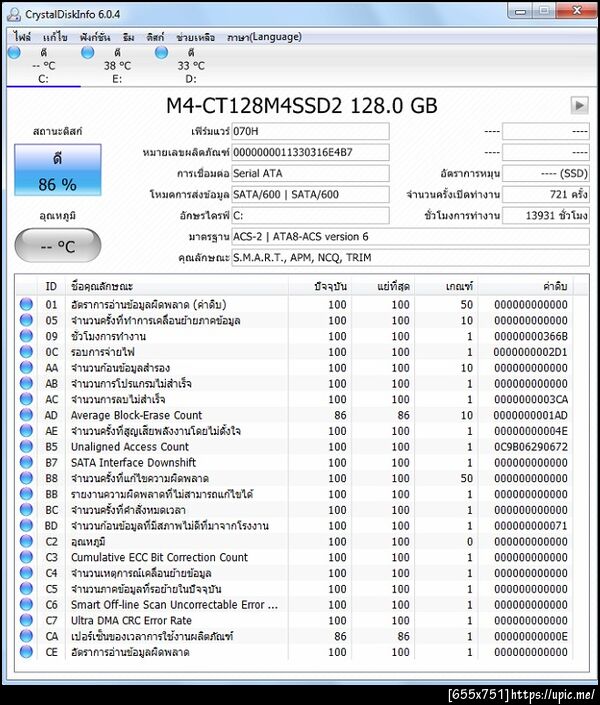Open the ธีม (Theme) menu
The image size is (600, 705).
click(129, 37)
